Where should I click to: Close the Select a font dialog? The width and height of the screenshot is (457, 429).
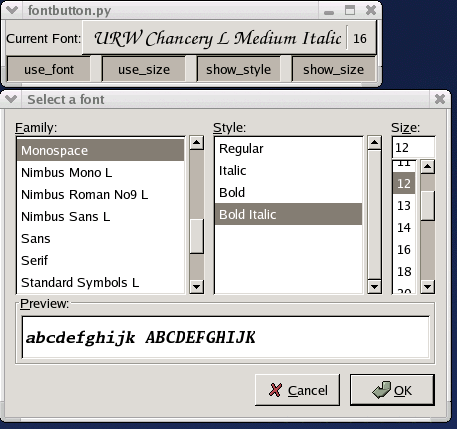[440, 99]
